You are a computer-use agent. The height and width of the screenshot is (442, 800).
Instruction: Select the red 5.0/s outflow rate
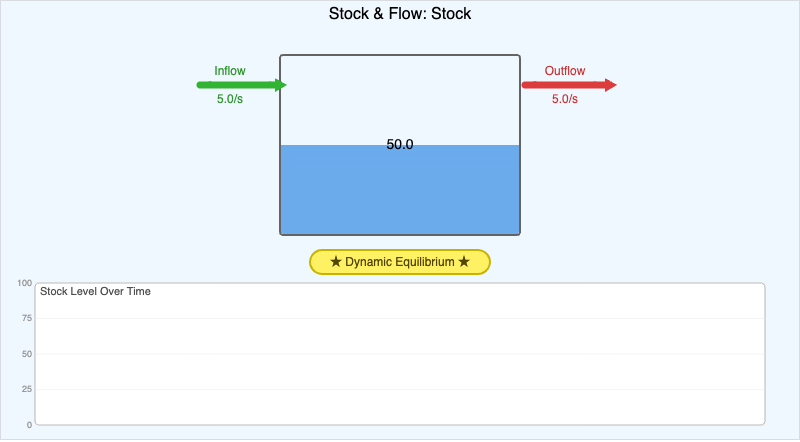pos(565,99)
